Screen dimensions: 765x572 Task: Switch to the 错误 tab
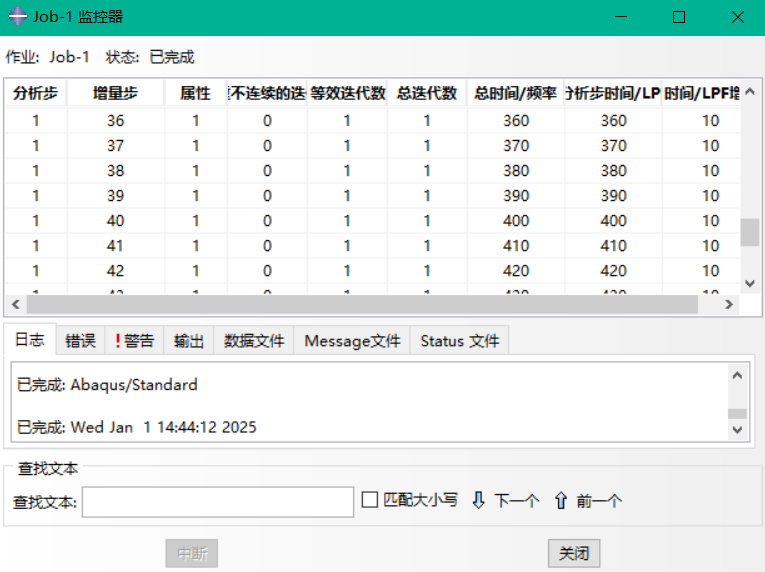click(x=81, y=341)
